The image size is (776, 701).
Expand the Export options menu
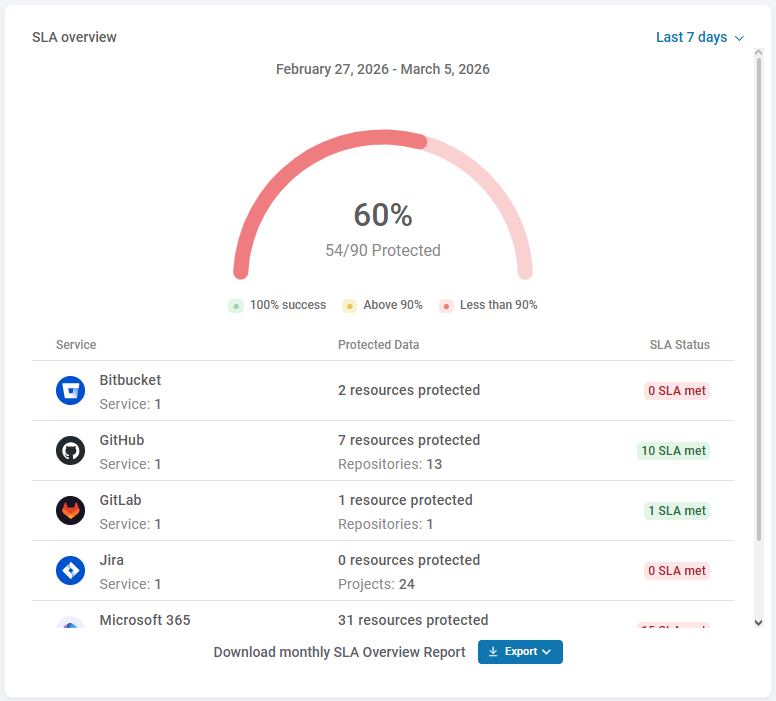click(521, 652)
